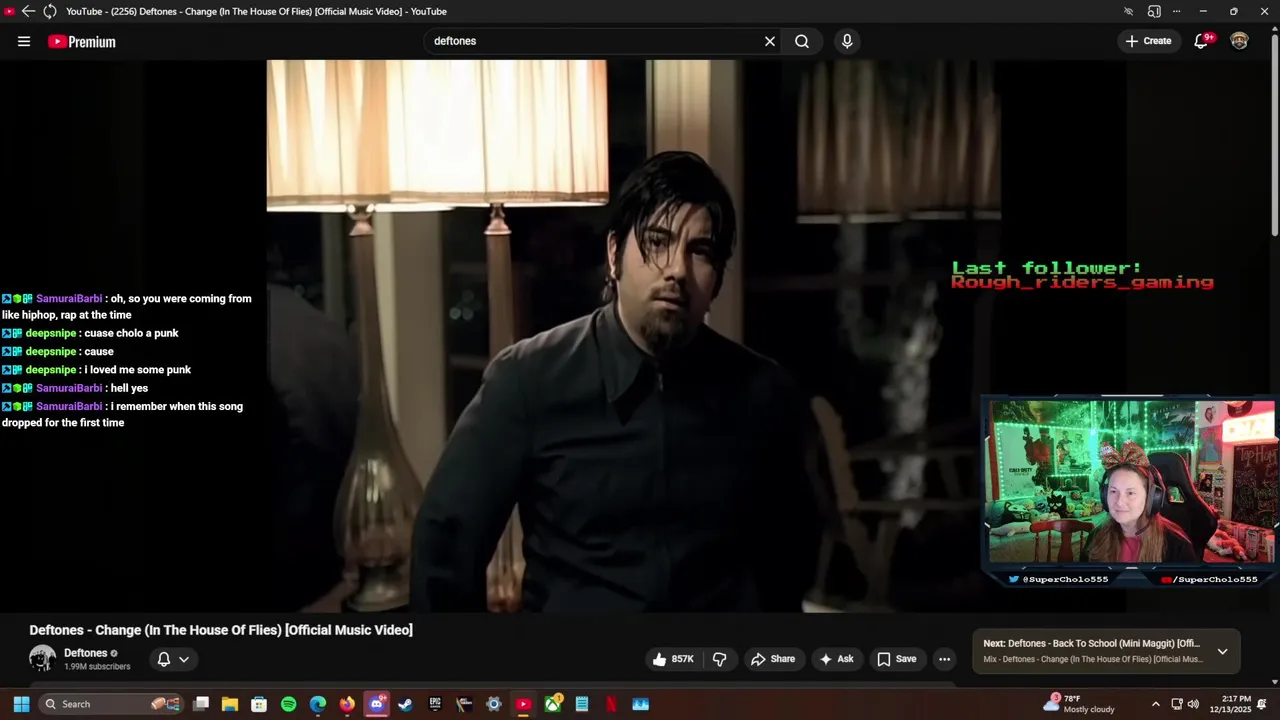Viewport: 1280px width, 720px height.
Task: Click the @SuperCholo555 Twitter handle overlay
Action: click(x=1058, y=579)
